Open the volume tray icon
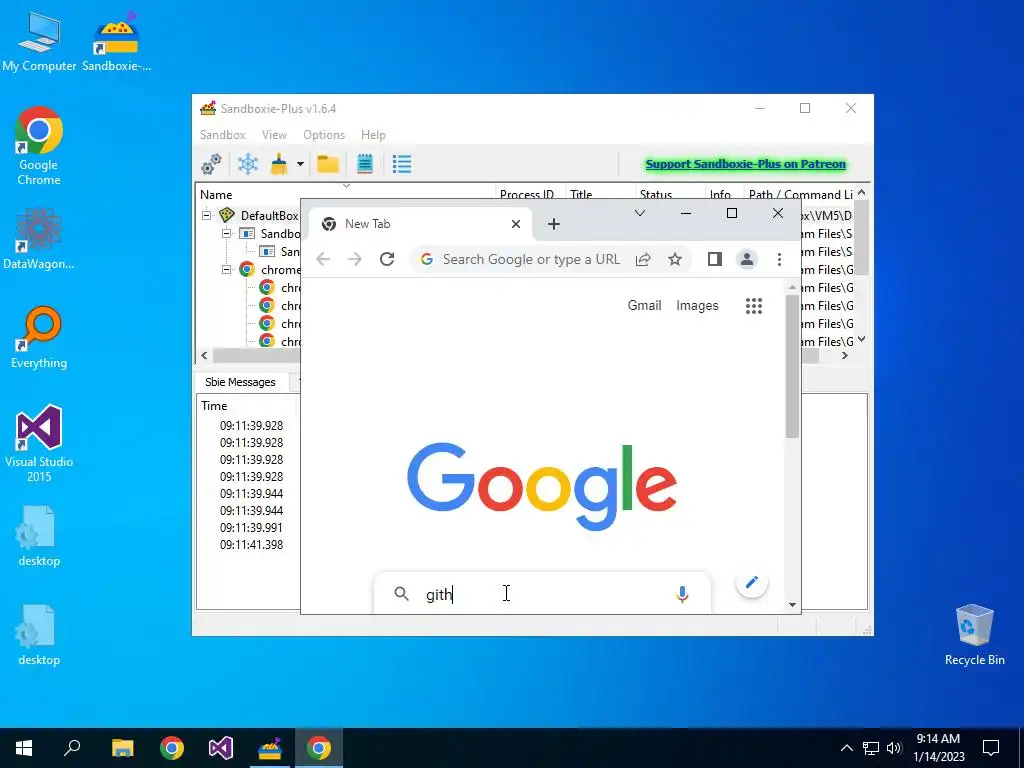This screenshot has height=768, width=1024. [x=894, y=748]
